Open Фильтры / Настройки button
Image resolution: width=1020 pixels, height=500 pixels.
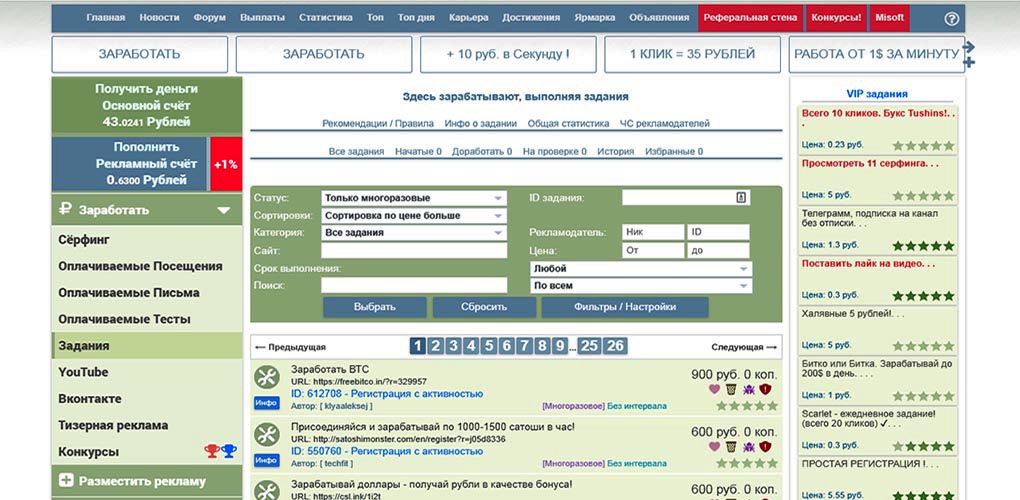pos(625,307)
